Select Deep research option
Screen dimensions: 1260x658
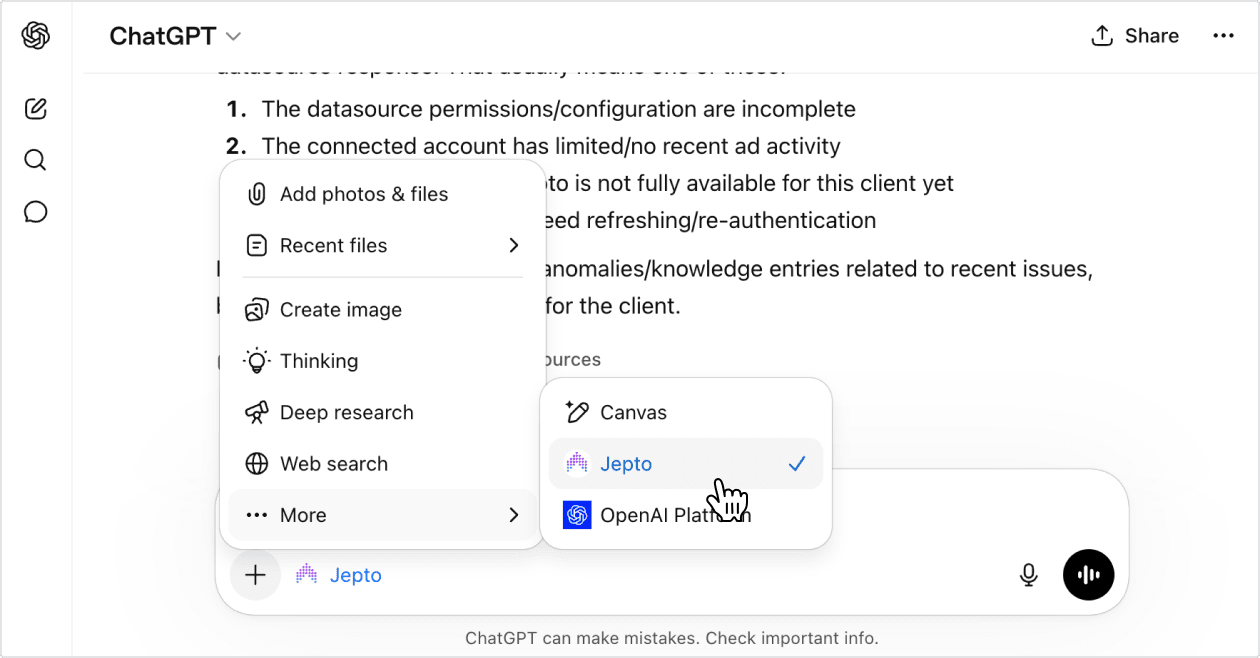(384, 412)
